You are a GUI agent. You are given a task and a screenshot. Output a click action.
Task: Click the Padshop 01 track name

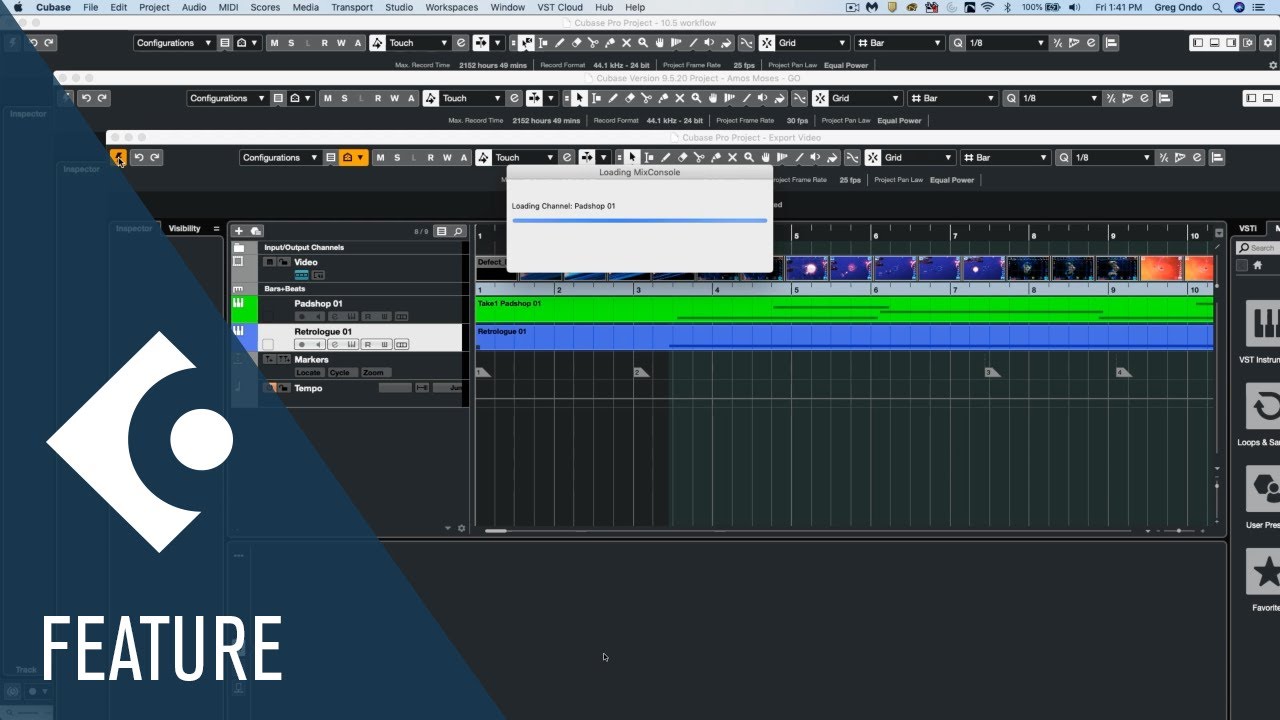coord(318,303)
